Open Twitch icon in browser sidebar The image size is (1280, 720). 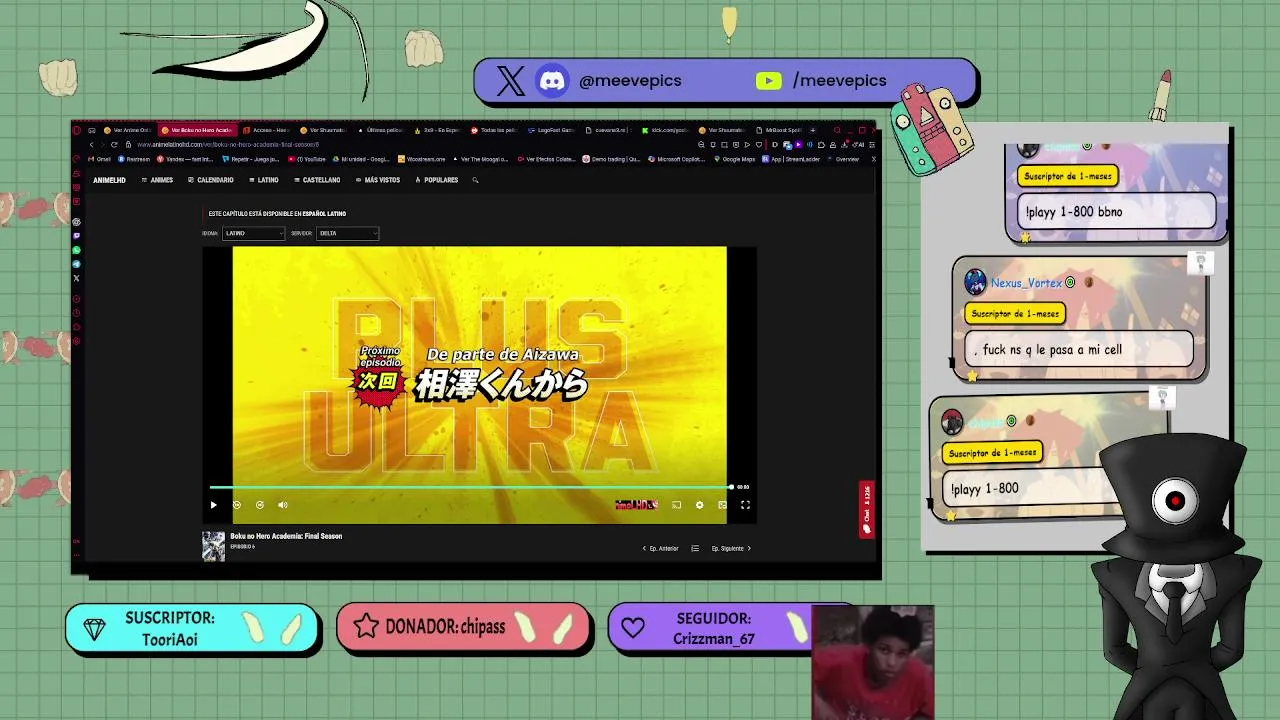click(x=76, y=236)
